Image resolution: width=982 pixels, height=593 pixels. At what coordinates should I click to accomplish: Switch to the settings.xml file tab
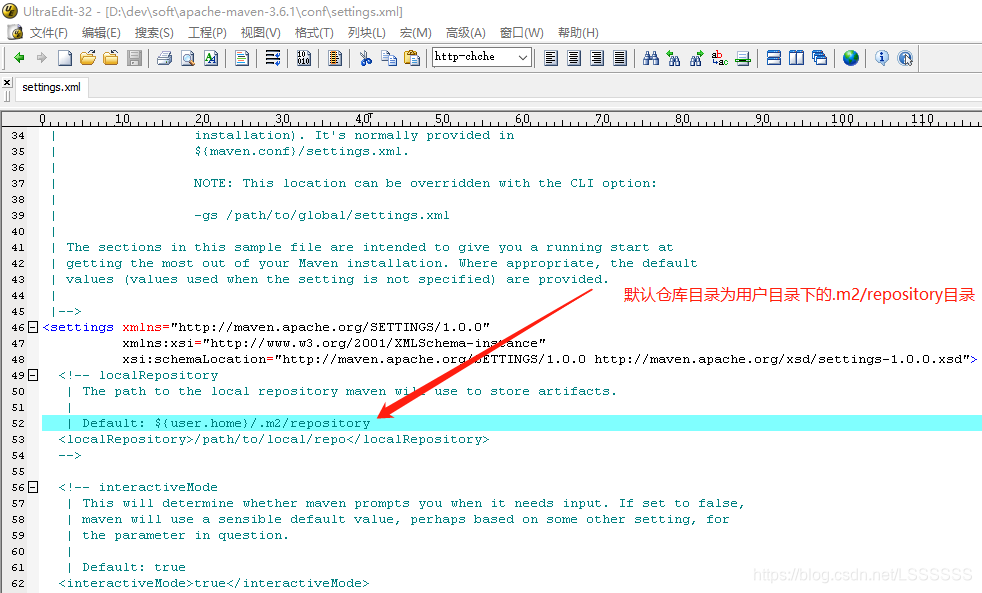(x=51, y=87)
